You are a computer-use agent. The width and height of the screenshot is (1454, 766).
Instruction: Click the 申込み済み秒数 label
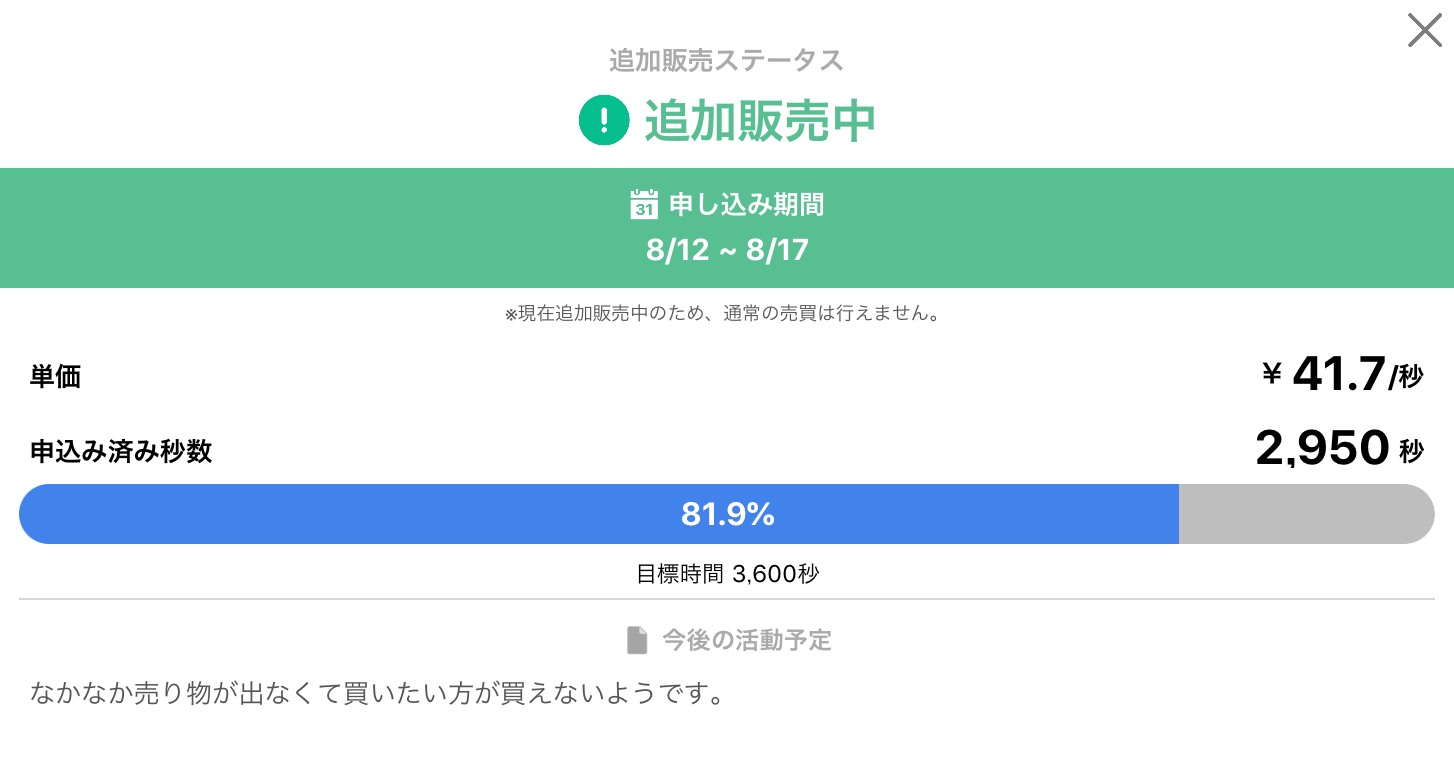pyautogui.click(x=121, y=451)
